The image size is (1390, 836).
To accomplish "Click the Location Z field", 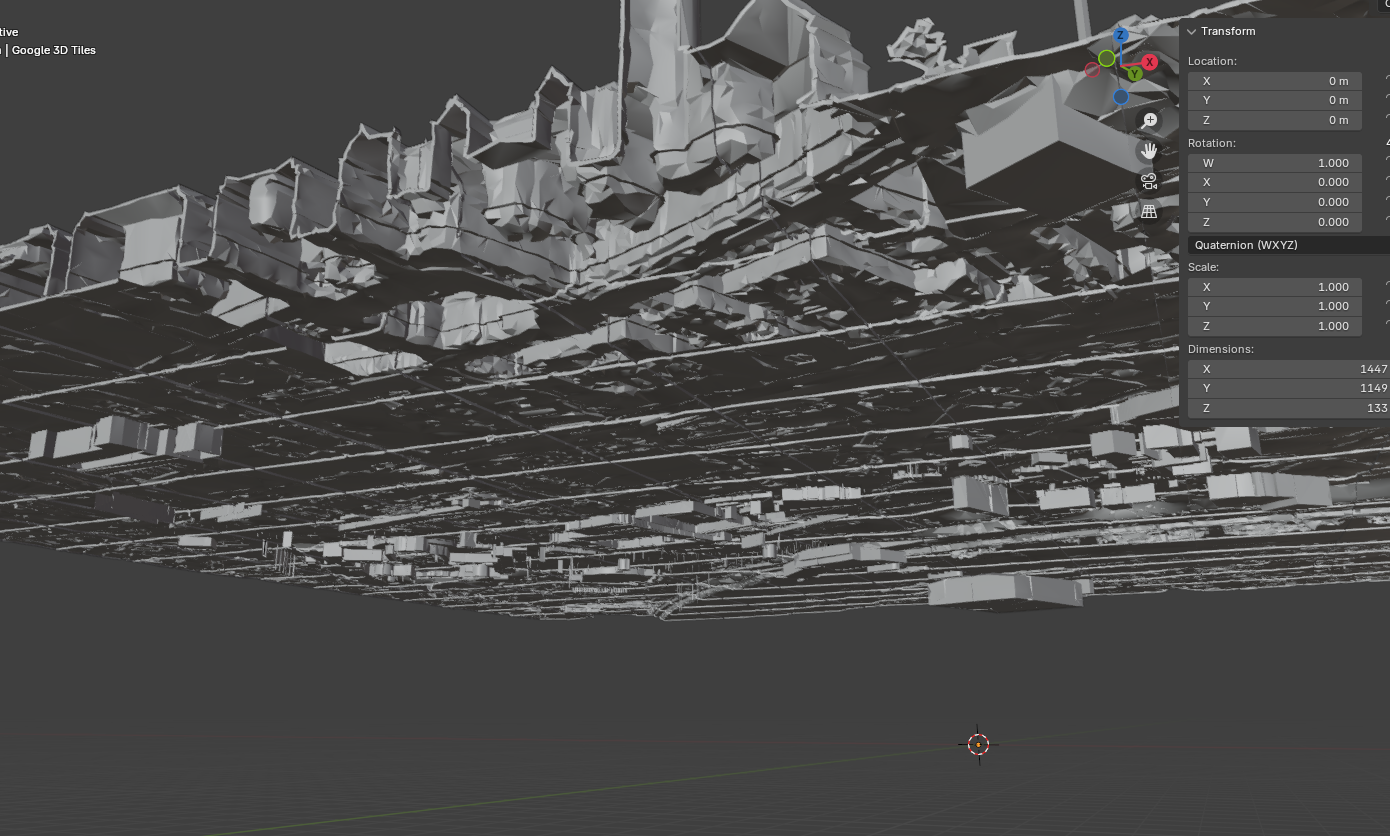I will pyautogui.click(x=1274, y=120).
